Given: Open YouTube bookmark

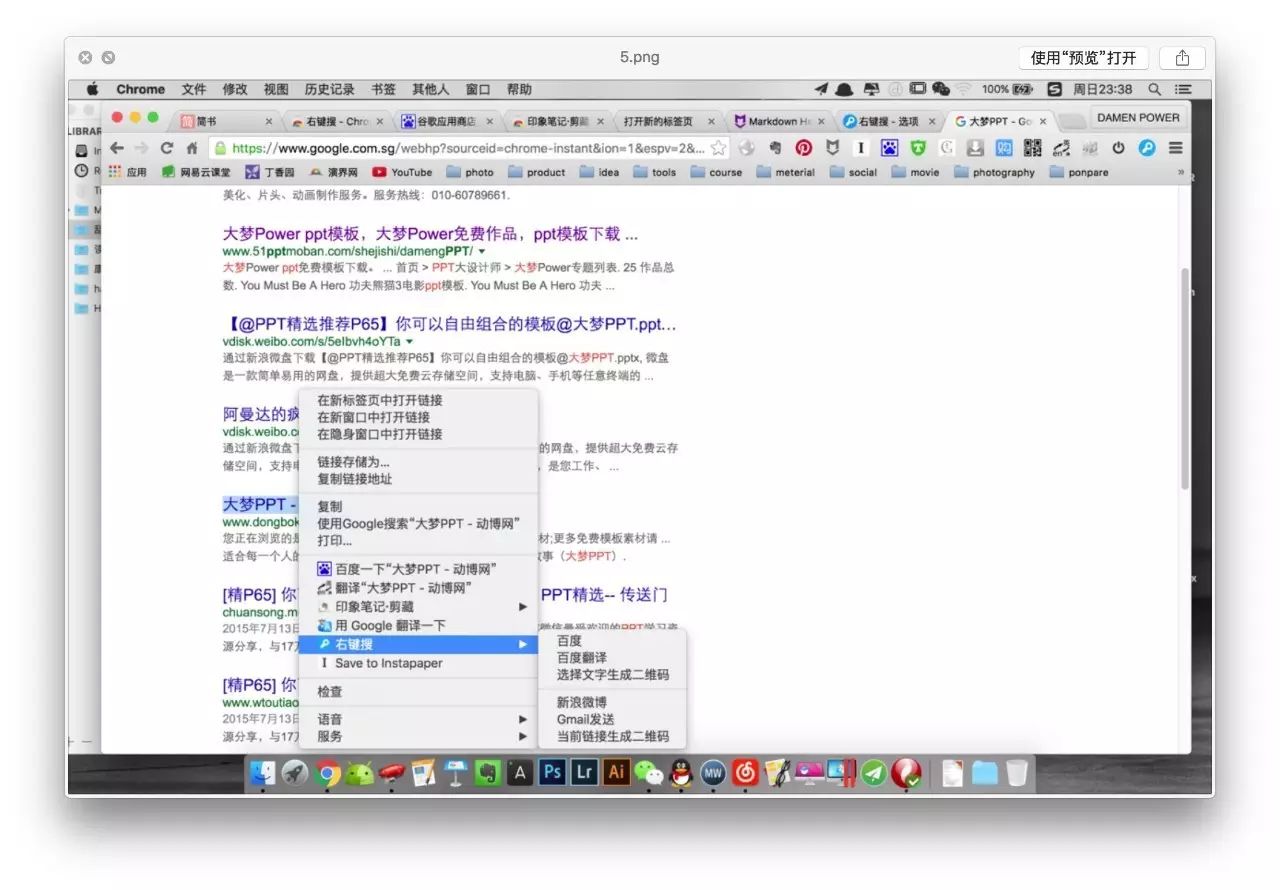Looking at the screenshot, I should pos(402,172).
